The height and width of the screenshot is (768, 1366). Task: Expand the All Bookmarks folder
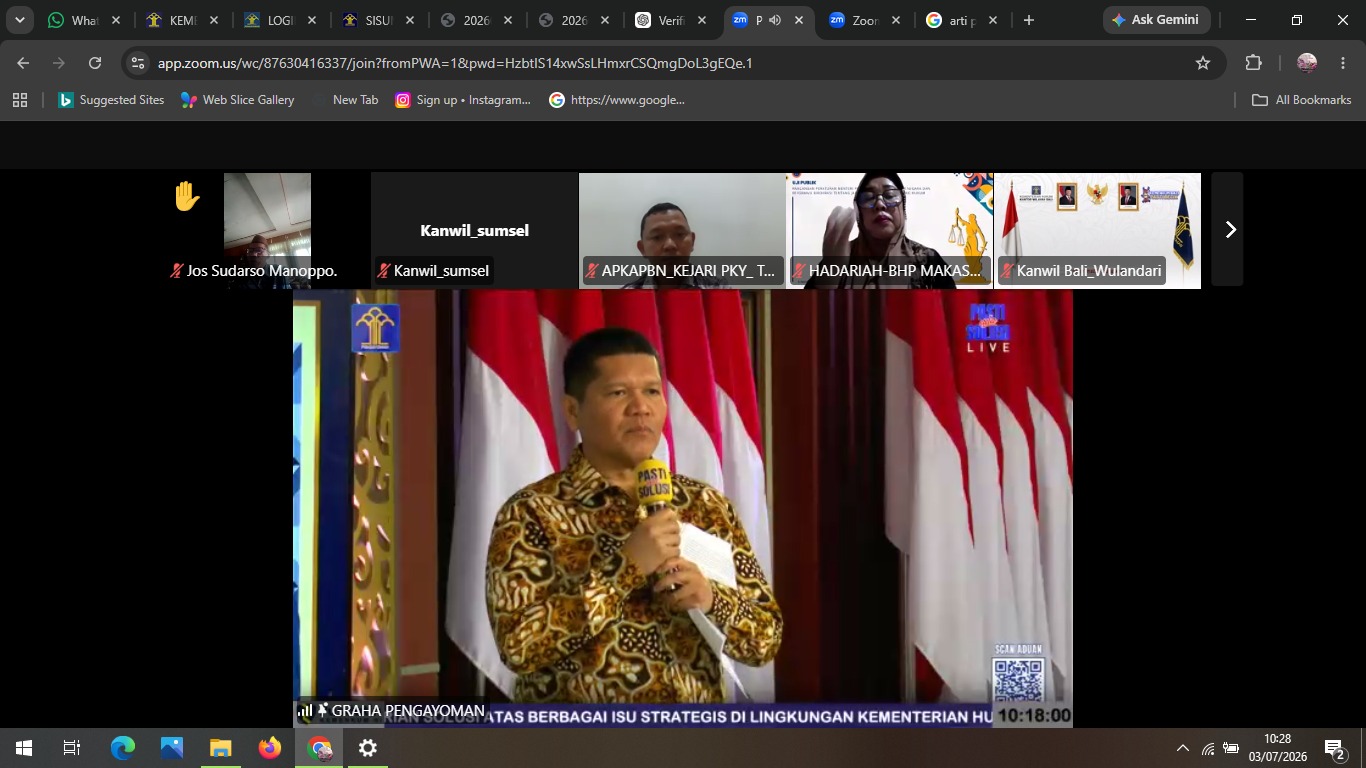[x=1301, y=100]
